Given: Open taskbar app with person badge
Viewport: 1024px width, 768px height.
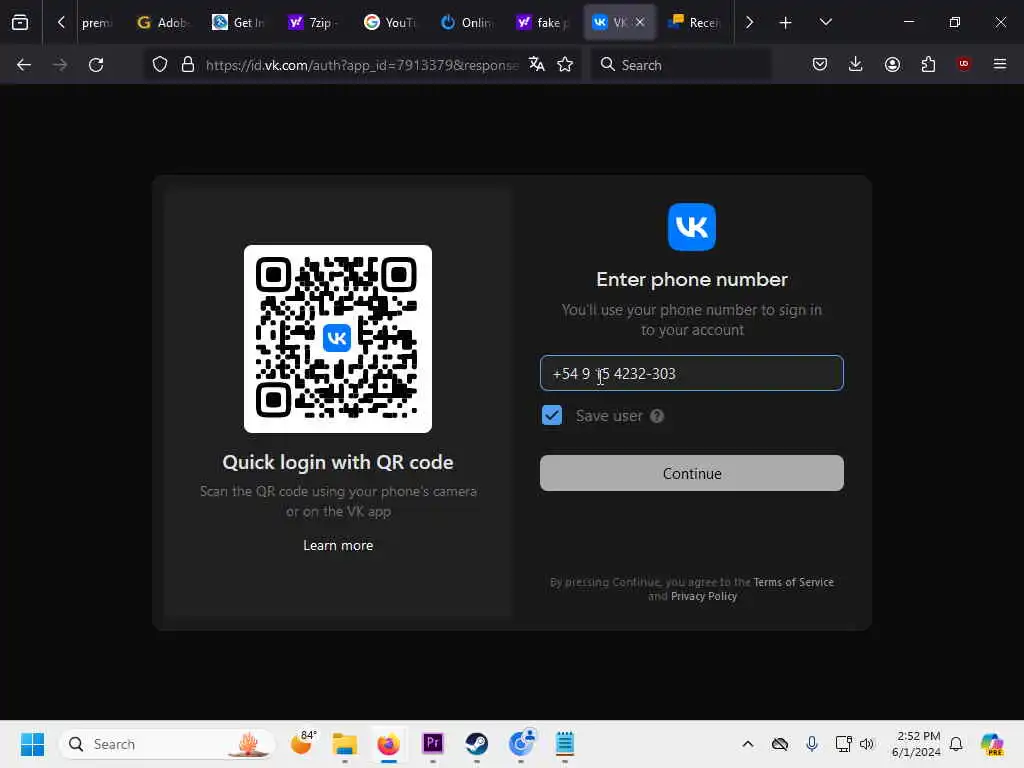Looking at the screenshot, I should coord(521,743).
